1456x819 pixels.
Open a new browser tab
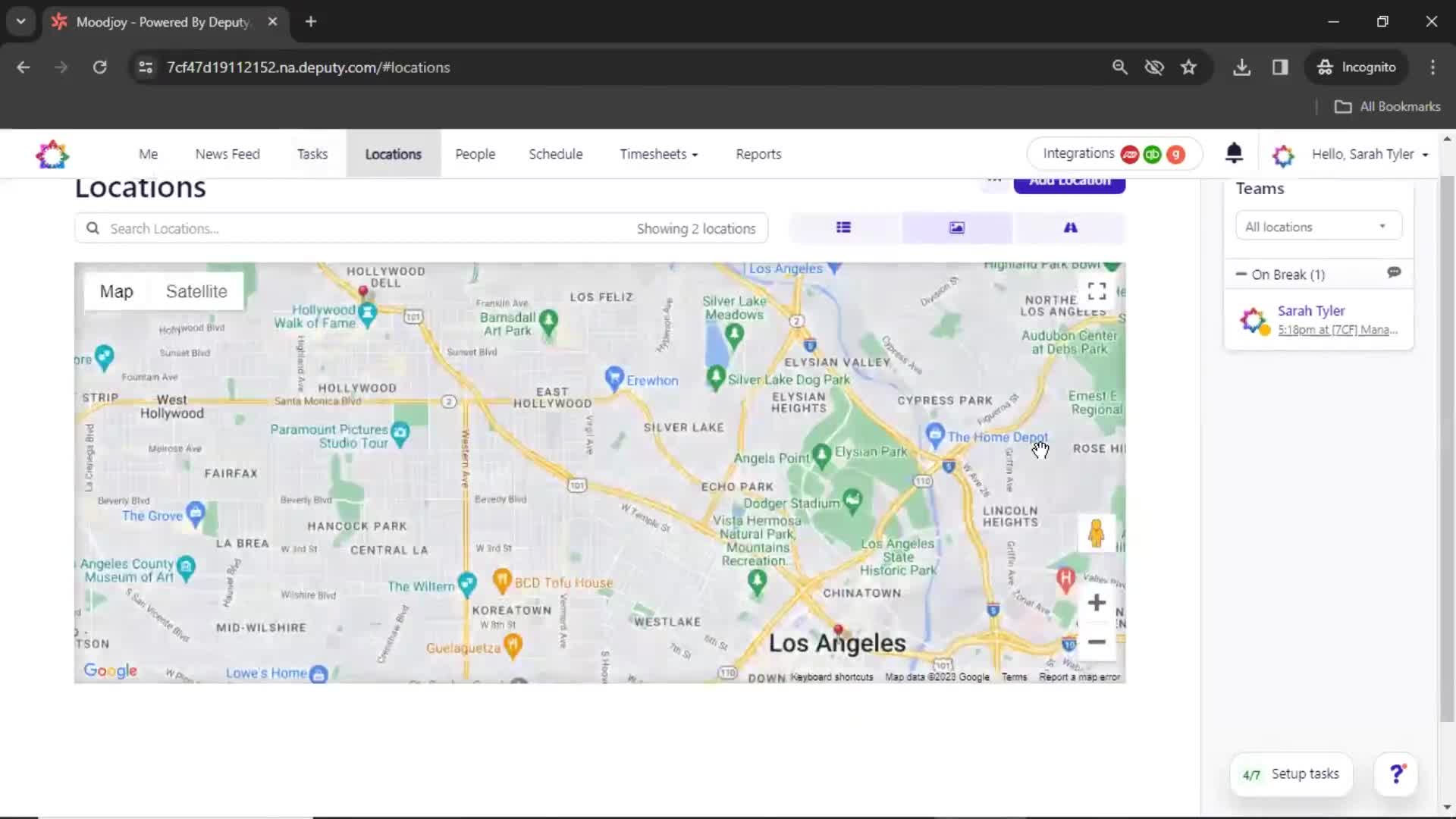pyautogui.click(x=310, y=21)
